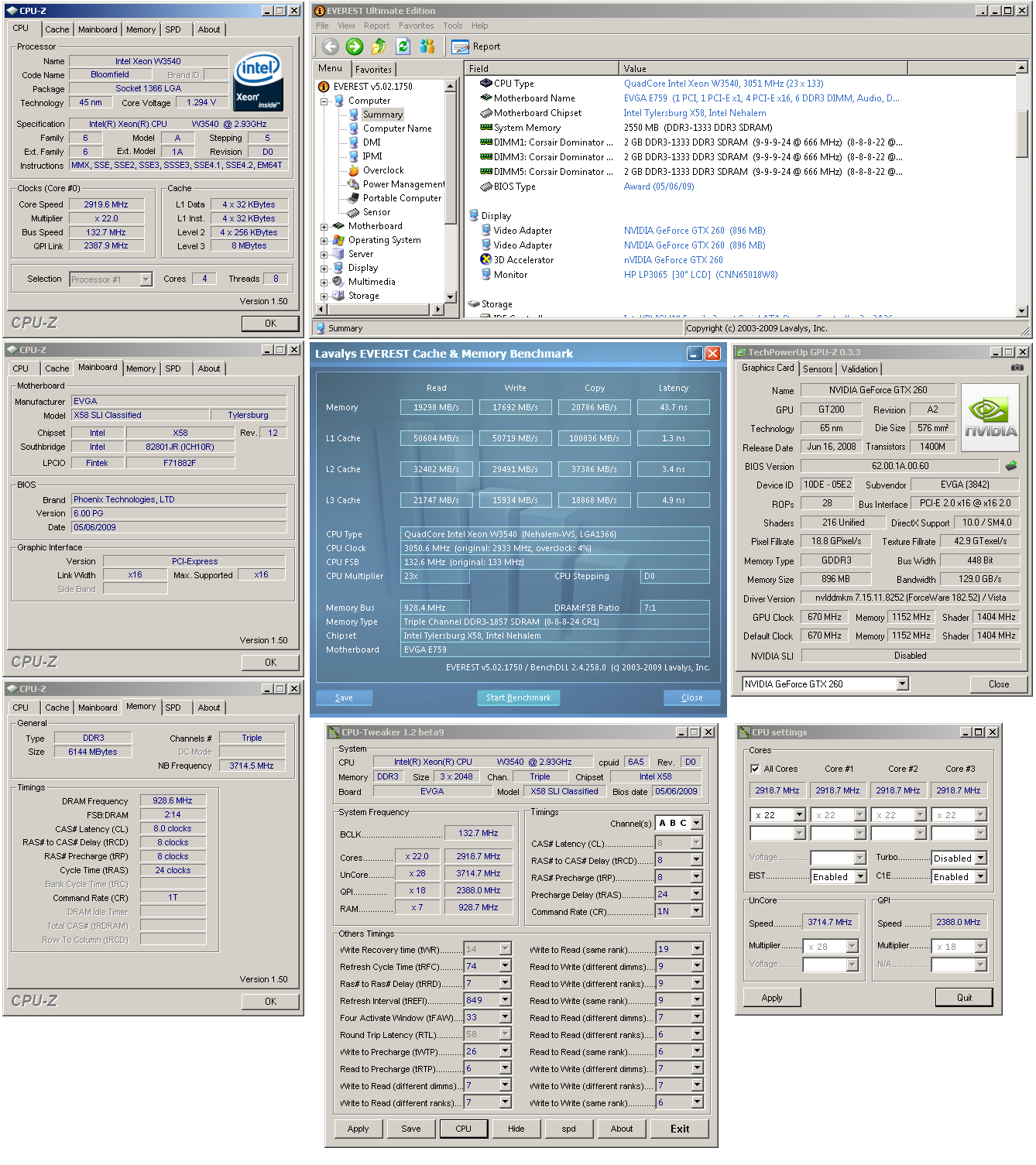Image resolution: width=1036 pixels, height=1165 pixels.
Task: Click Save in EVEREST benchmark window
Action: click(344, 697)
